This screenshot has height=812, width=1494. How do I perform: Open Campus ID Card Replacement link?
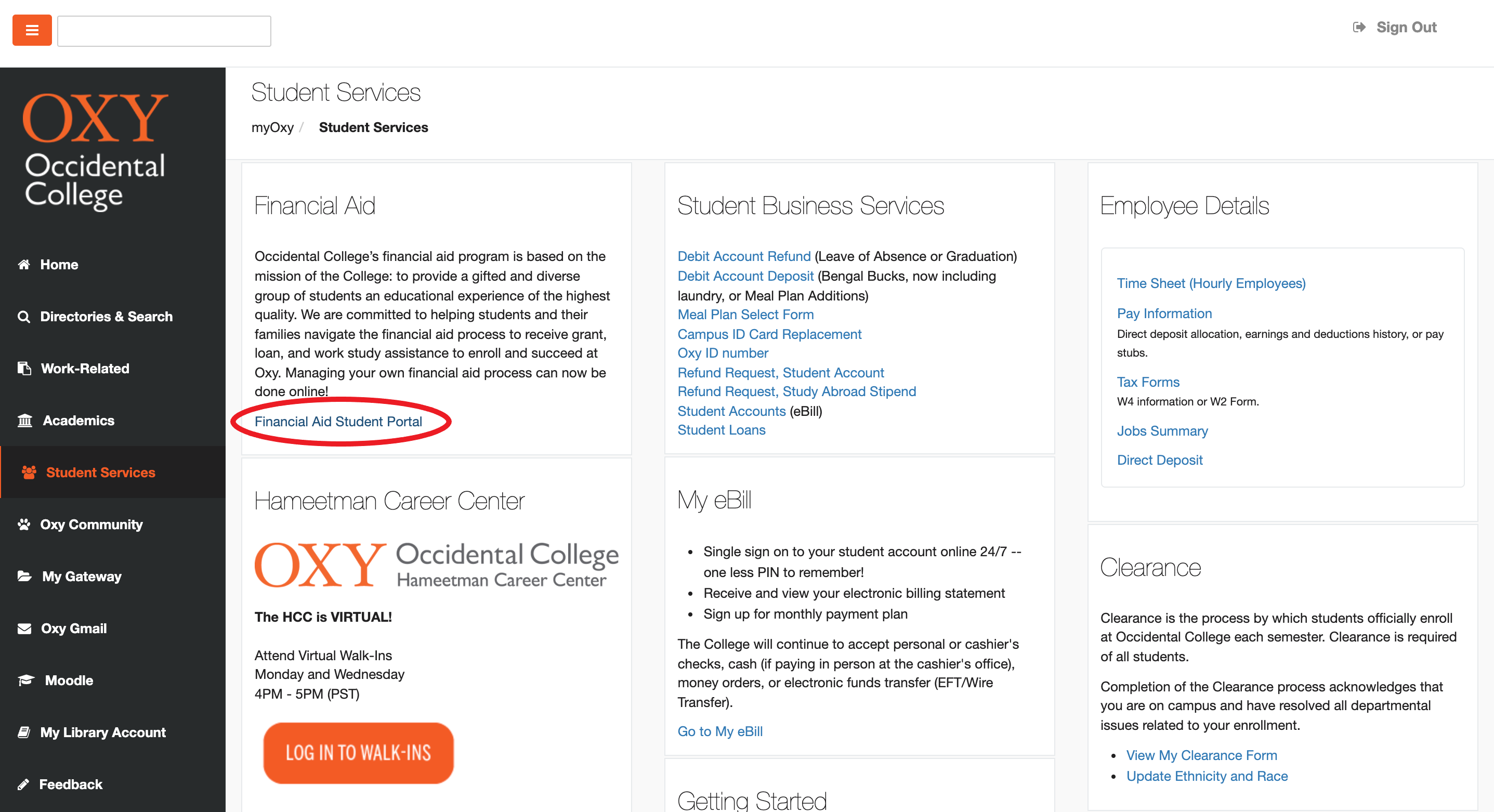(x=769, y=334)
